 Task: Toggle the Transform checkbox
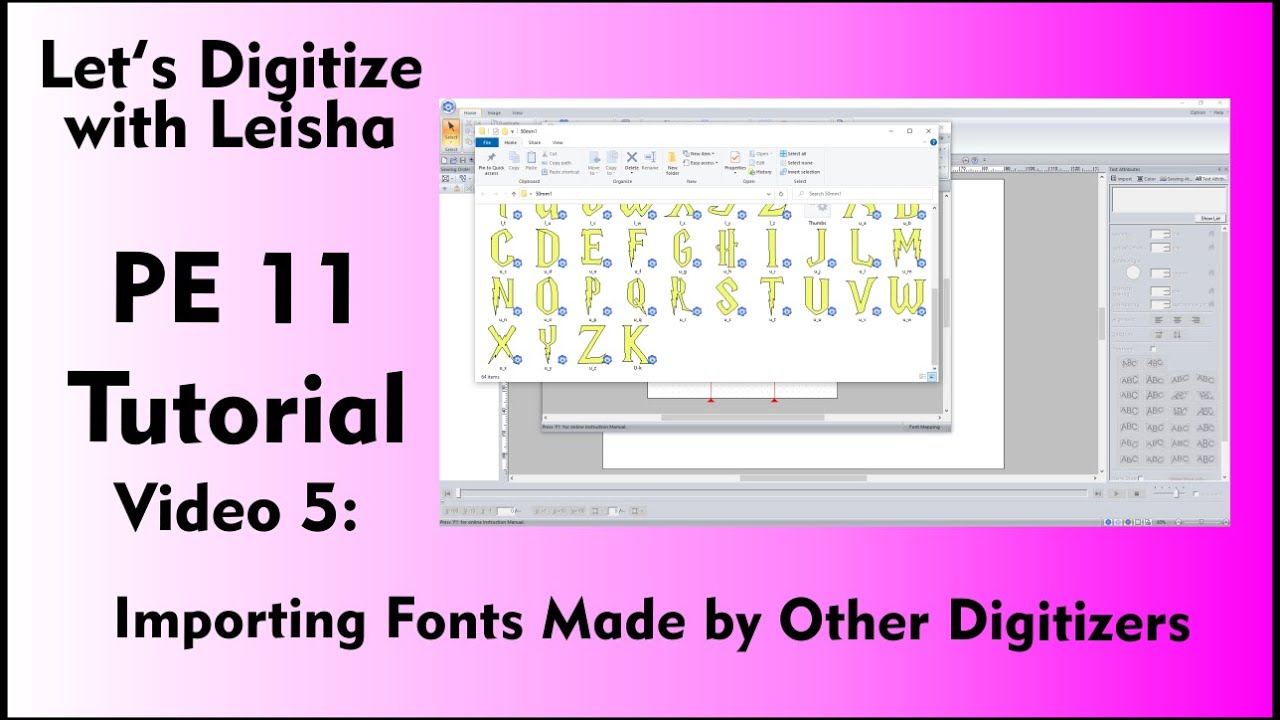1153,349
